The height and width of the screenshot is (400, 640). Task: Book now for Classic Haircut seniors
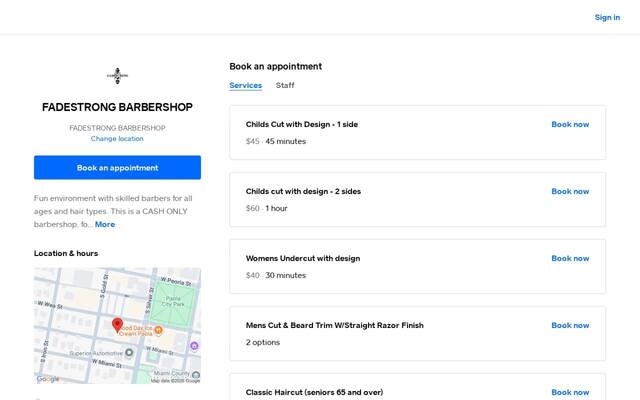coord(570,392)
